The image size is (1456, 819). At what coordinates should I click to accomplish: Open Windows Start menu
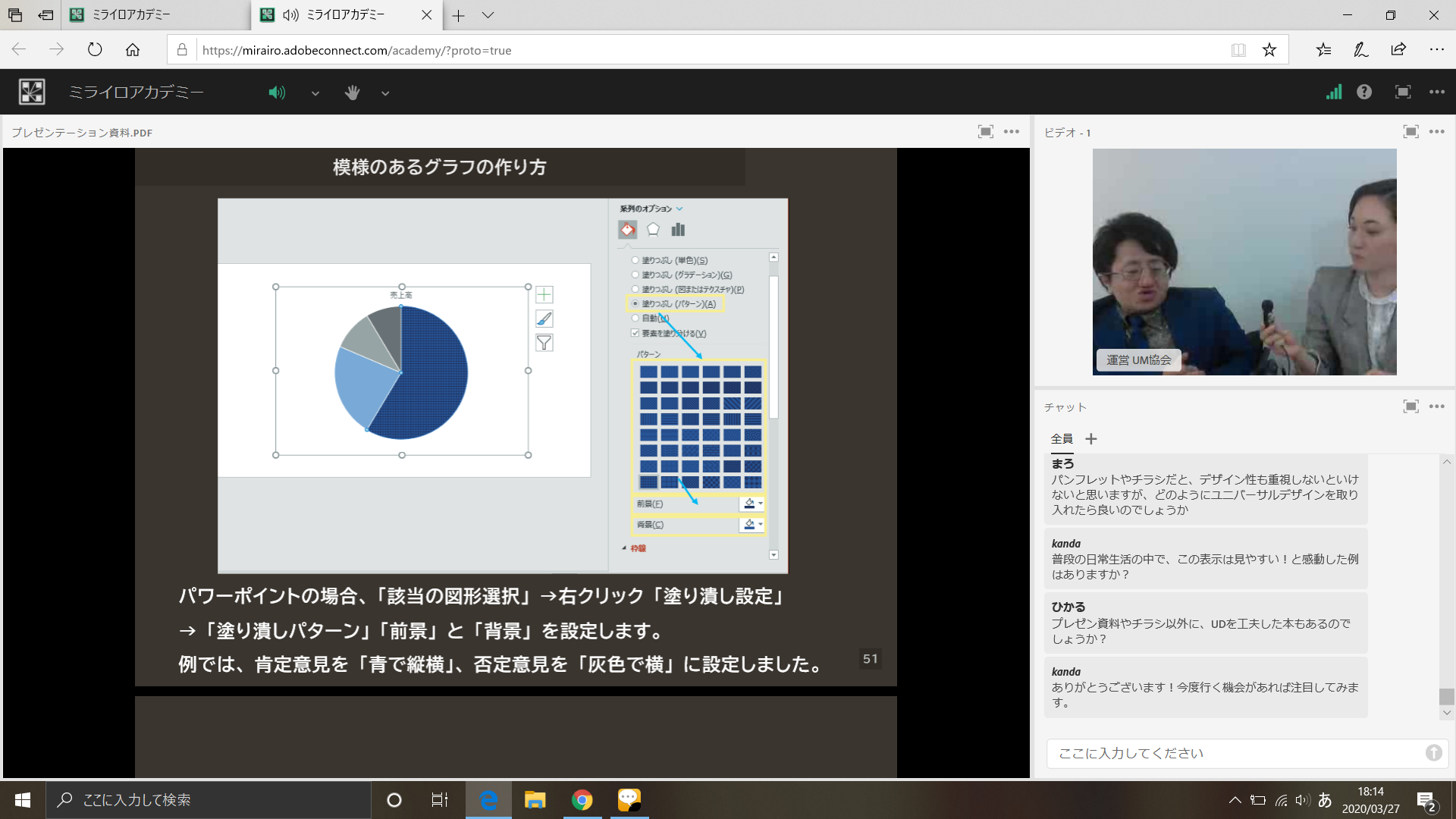[23, 800]
